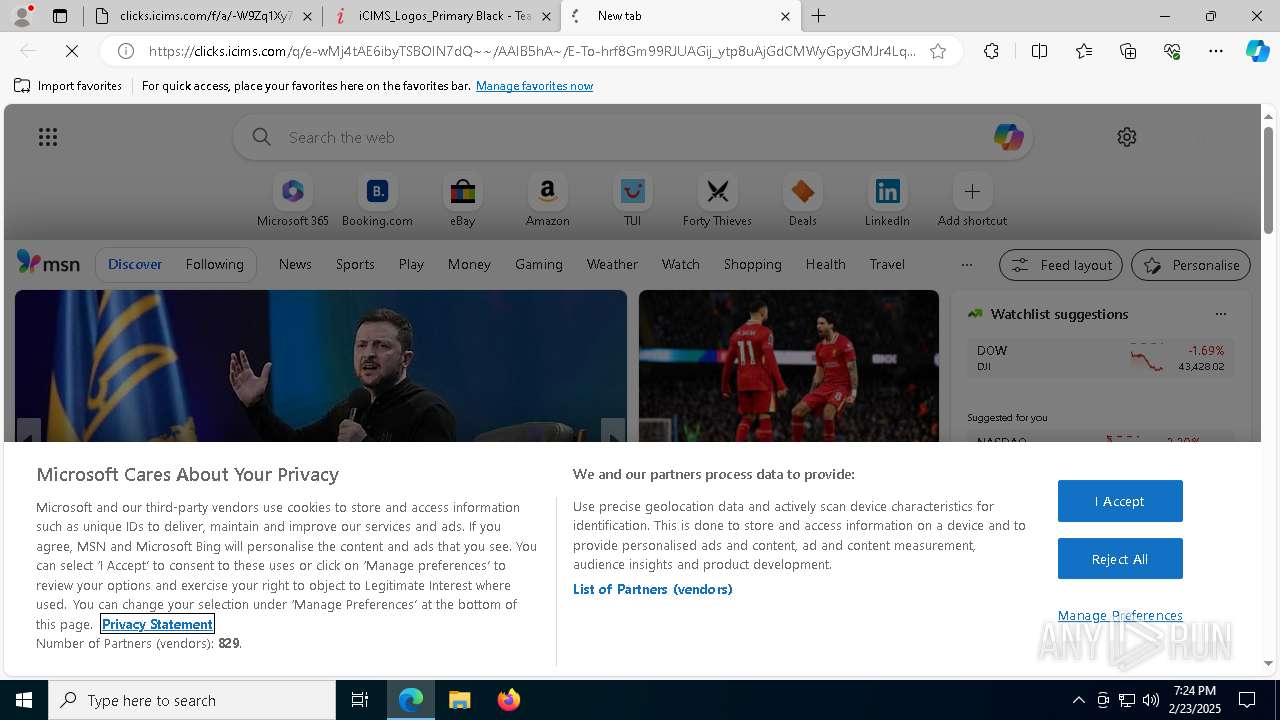Viewport: 1280px width, 720px height.
Task: Select Following feed tab
Action: (x=214, y=264)
